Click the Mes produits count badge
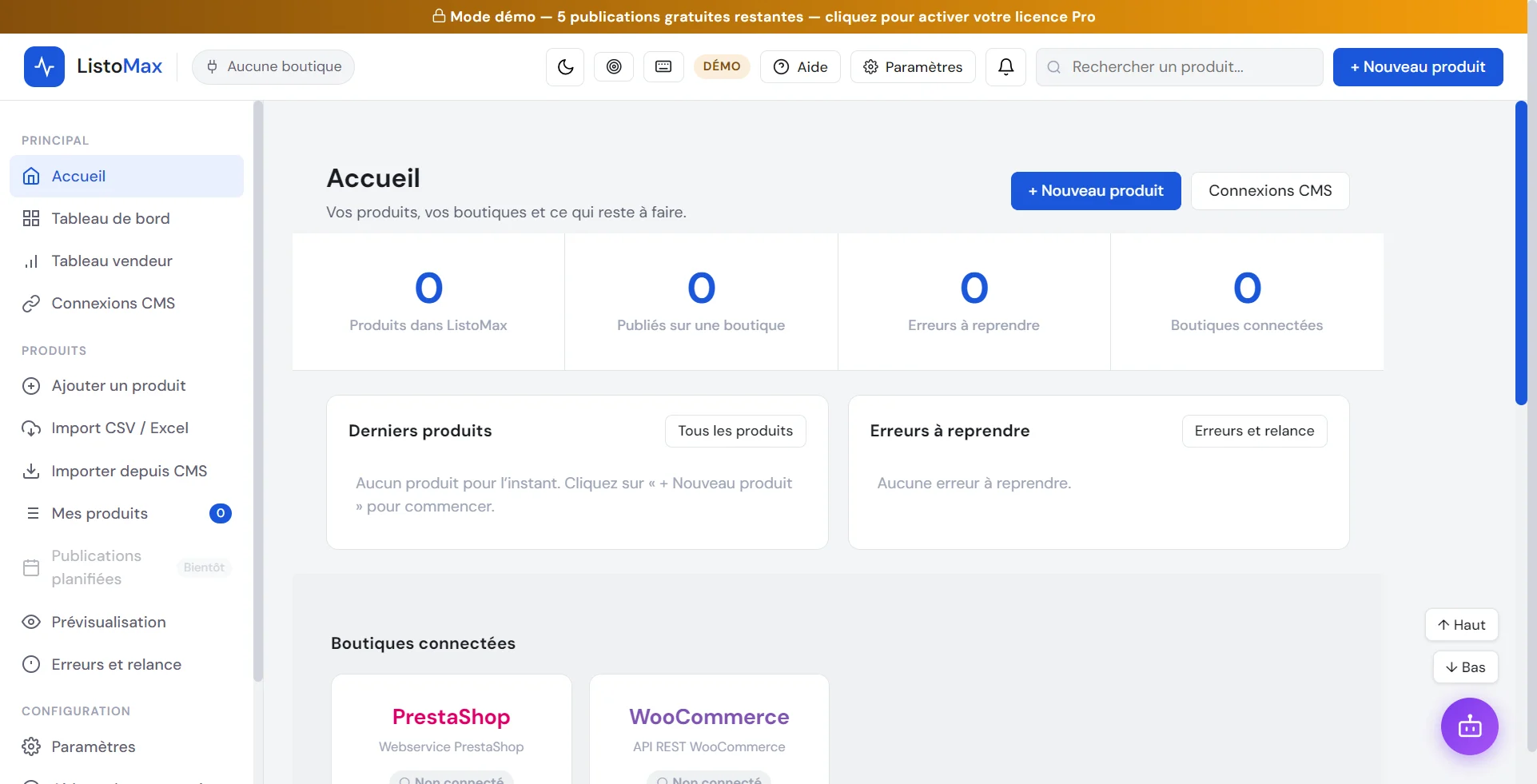1537x784 pixels. pyautogui.click(x=221, y=514)
